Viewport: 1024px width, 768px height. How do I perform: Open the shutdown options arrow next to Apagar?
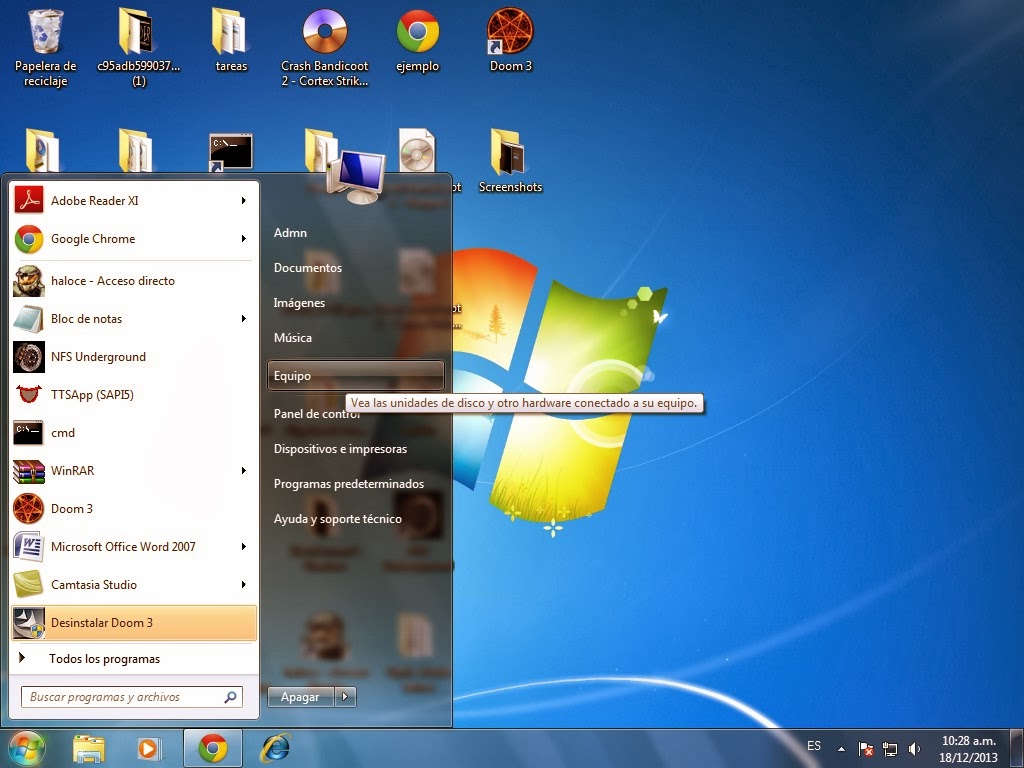[345, 697]
